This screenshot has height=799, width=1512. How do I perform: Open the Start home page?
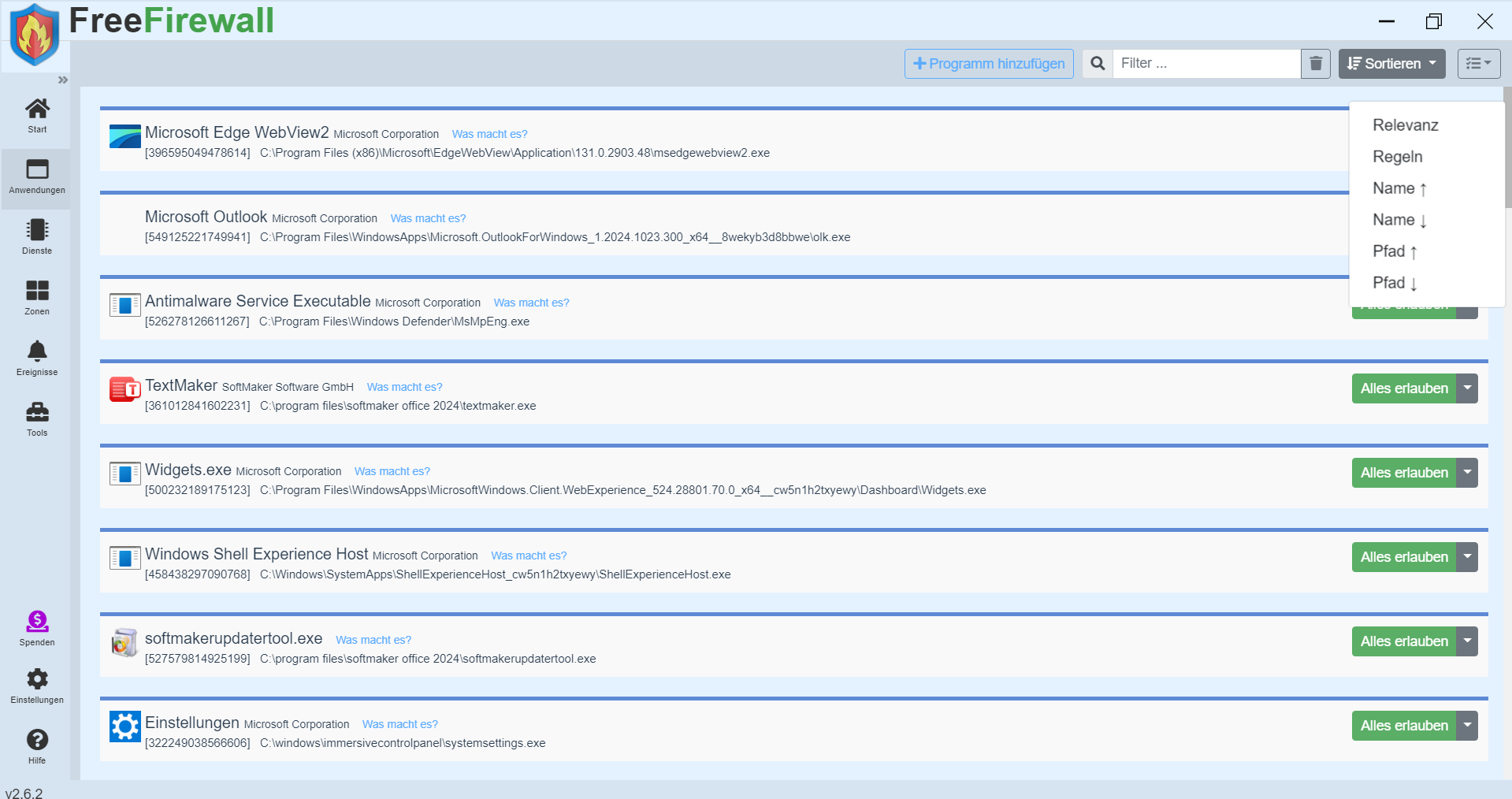(x=37, y=116)
